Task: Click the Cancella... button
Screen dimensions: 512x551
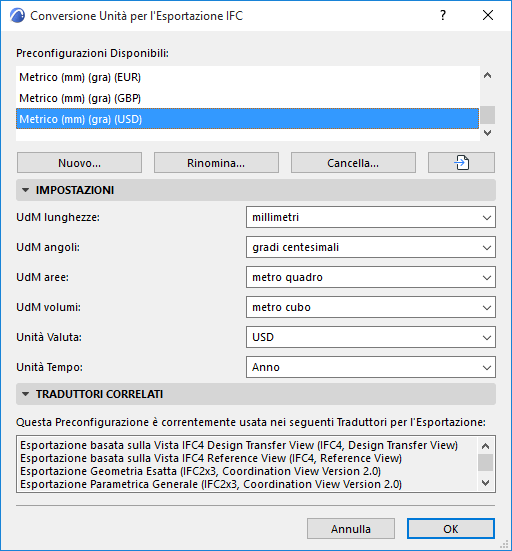Action: click(x=353, y=163)
